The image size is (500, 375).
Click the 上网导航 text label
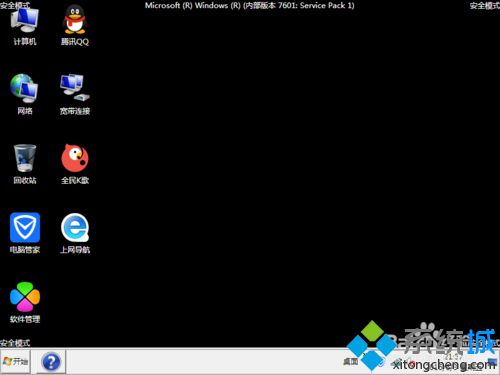coord(75,250)
